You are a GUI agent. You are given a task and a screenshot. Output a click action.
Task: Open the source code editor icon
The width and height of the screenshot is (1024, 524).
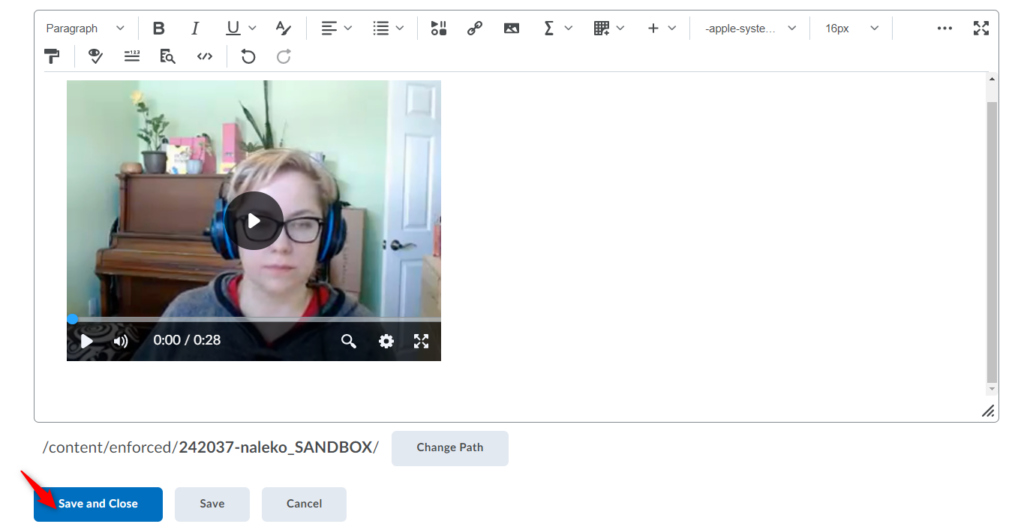tap(204, 57)
